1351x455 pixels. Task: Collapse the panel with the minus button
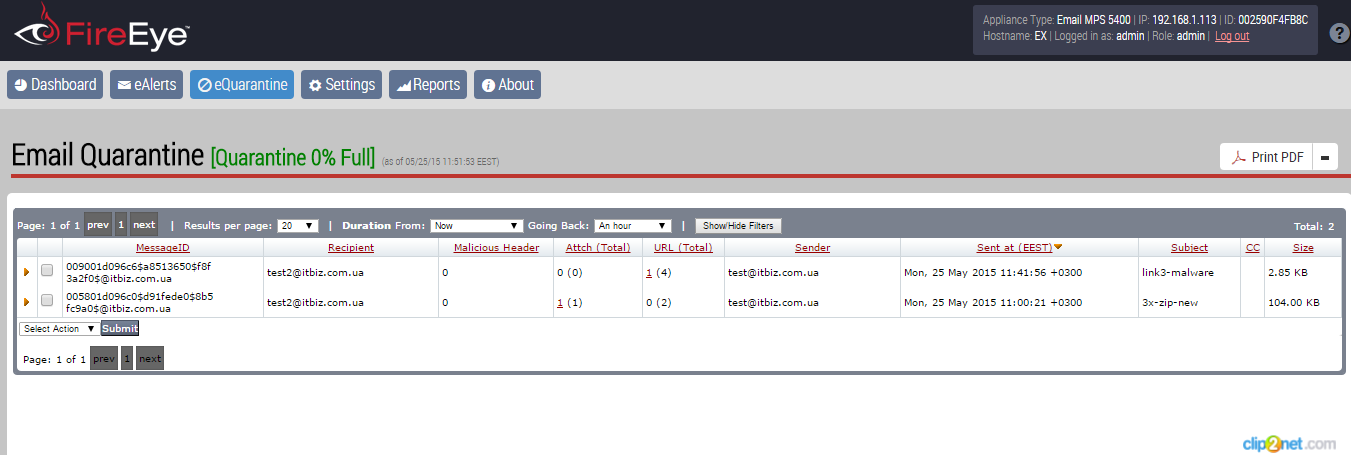pyautogui.click(x=1325, y=157)
